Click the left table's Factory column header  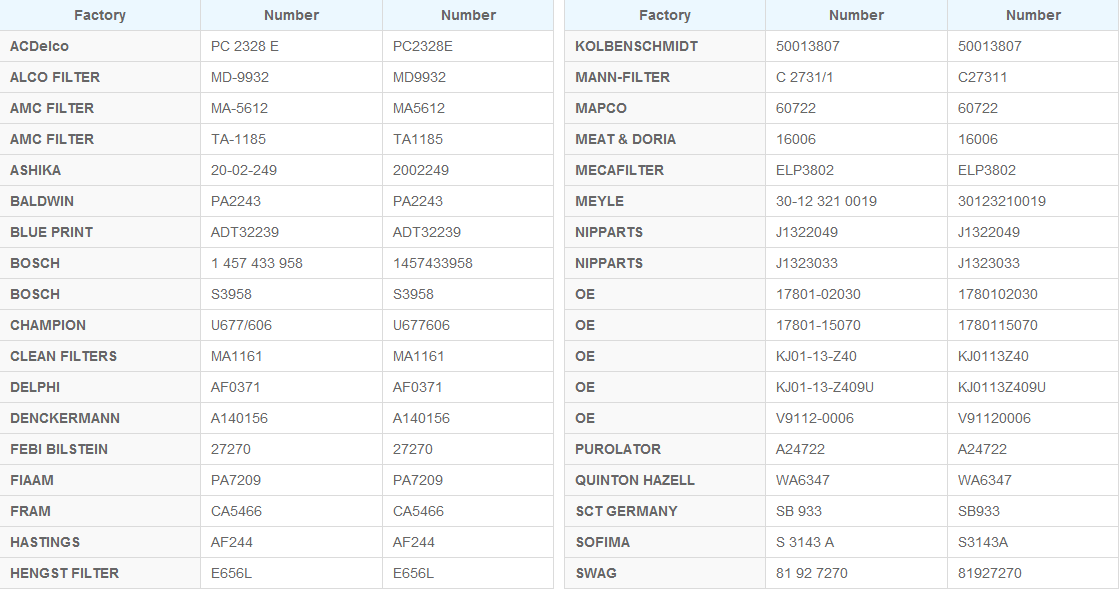[100, 15]
